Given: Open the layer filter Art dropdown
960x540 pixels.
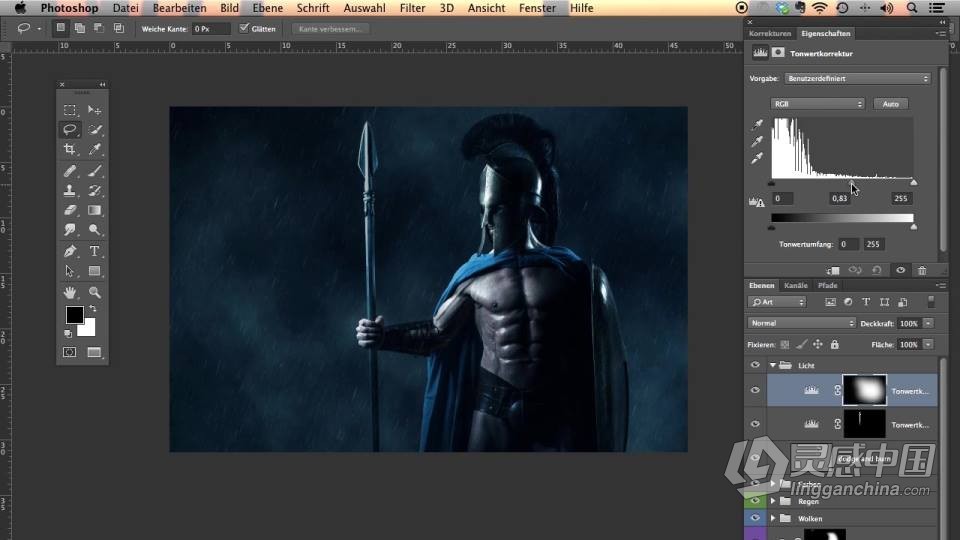Looking at the screenshot, I should coord(776,302).
